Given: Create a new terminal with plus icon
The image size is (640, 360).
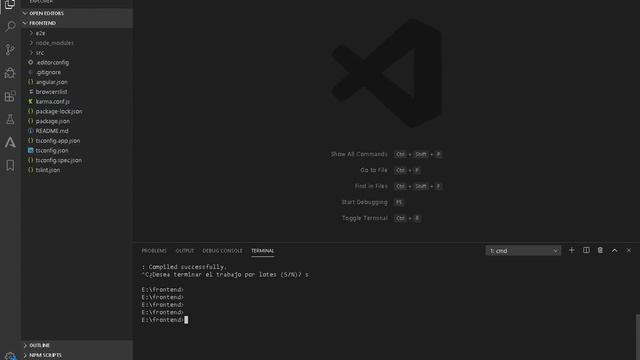Looking at the screenshot, I should [571, 250].
